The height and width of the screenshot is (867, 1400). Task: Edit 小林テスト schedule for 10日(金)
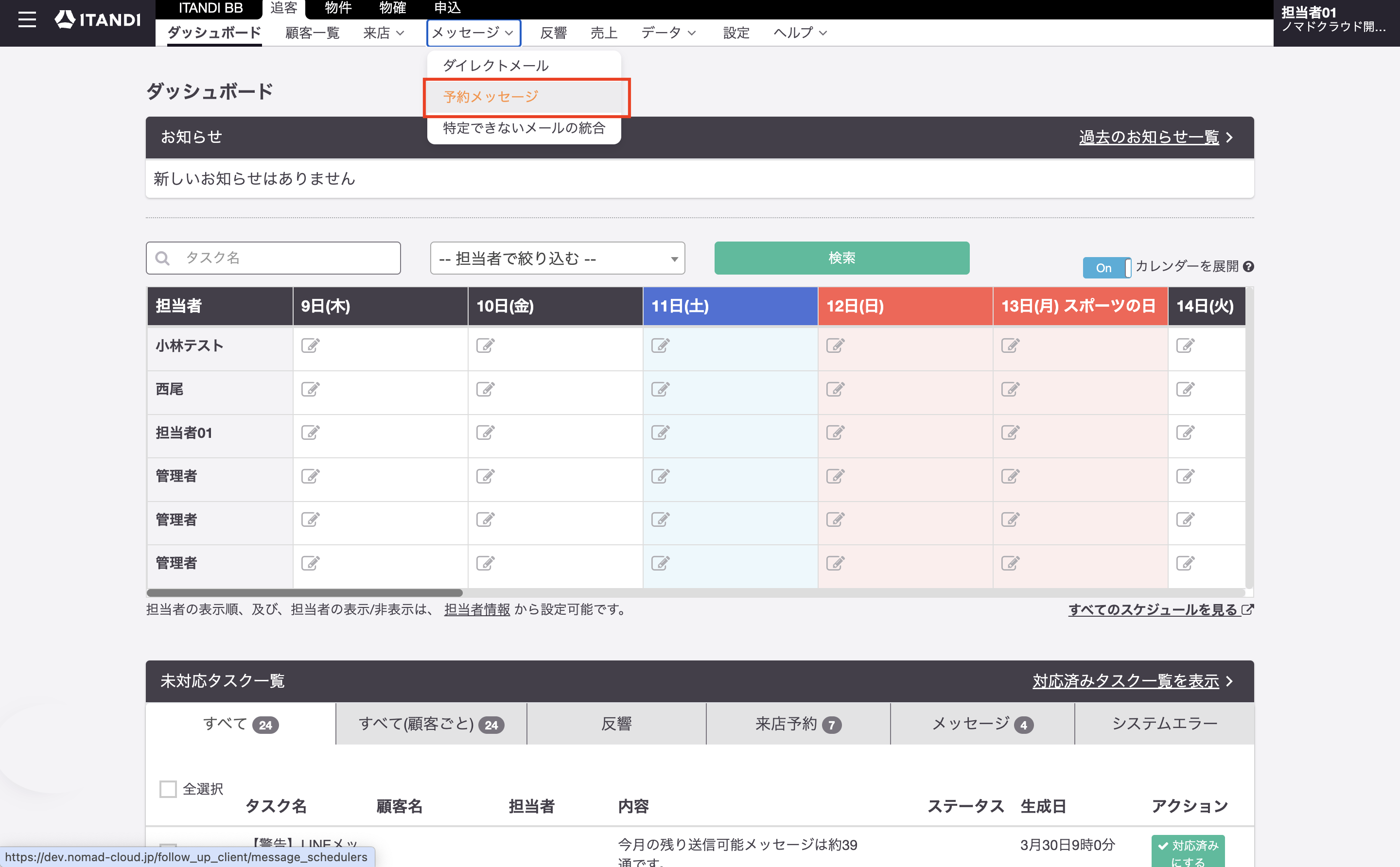tap(485, 346)
